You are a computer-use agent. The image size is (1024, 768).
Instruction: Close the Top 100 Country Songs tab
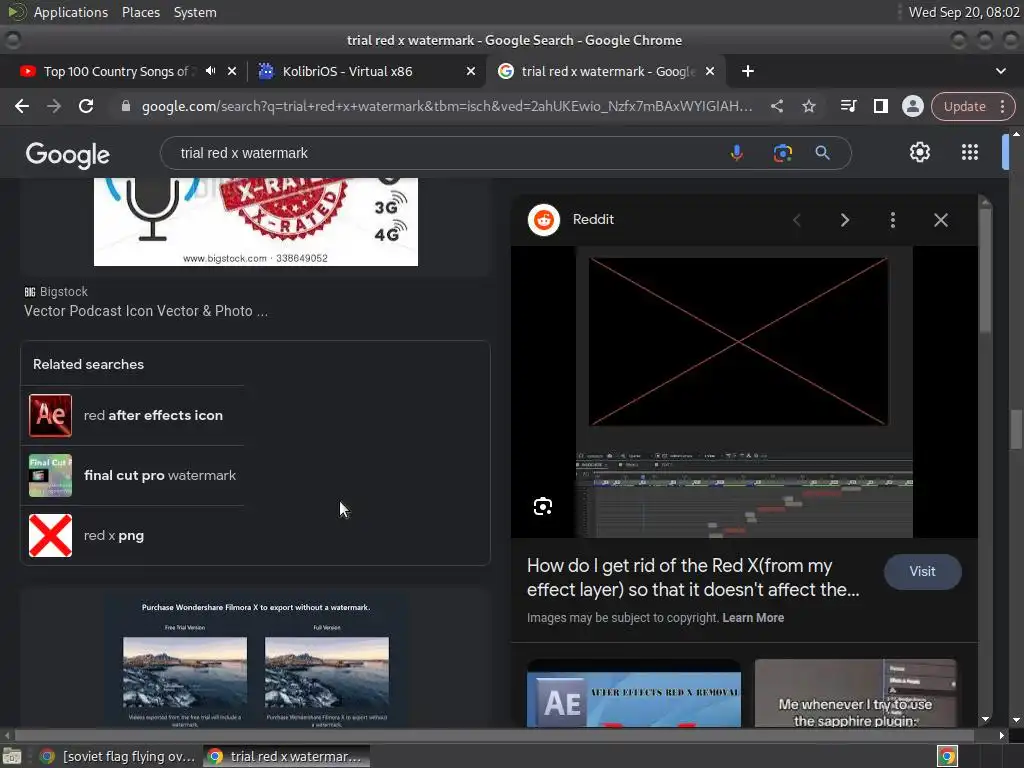click(232, 71)
